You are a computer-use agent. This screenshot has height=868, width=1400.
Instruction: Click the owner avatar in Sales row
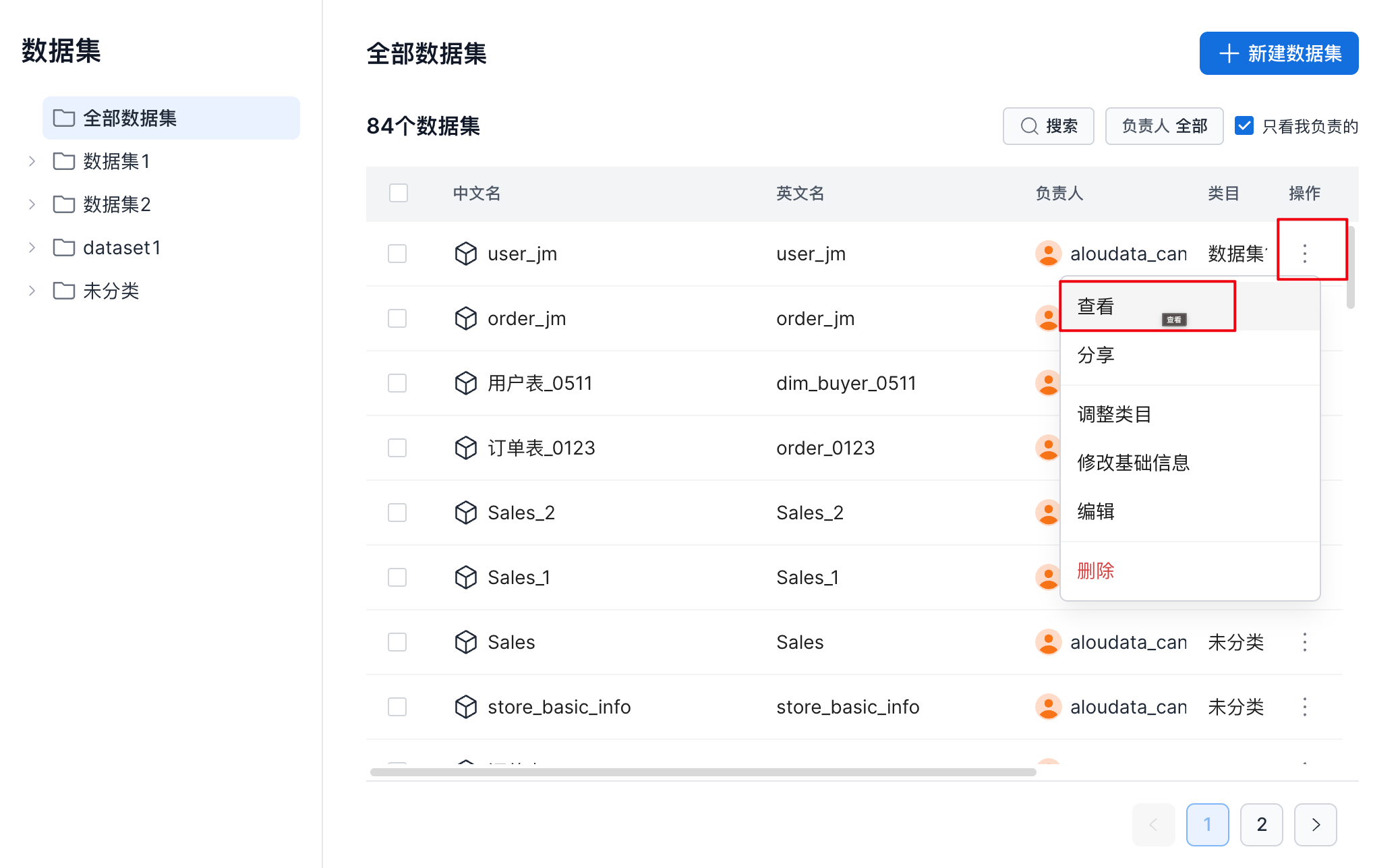(x=1048, y=642)
